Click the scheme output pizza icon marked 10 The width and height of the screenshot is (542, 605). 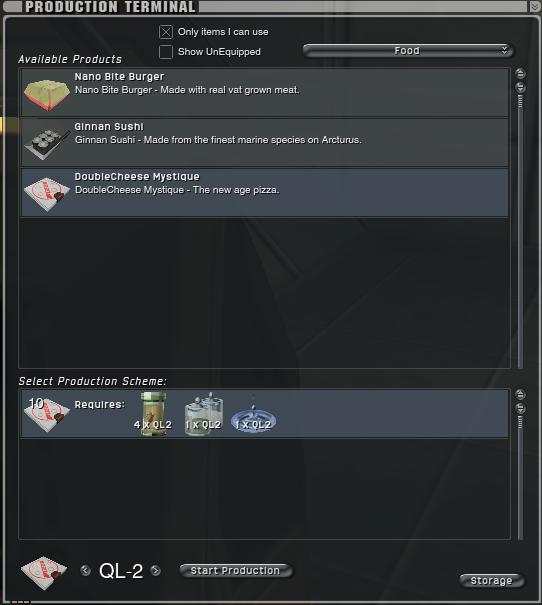(46, 414)
